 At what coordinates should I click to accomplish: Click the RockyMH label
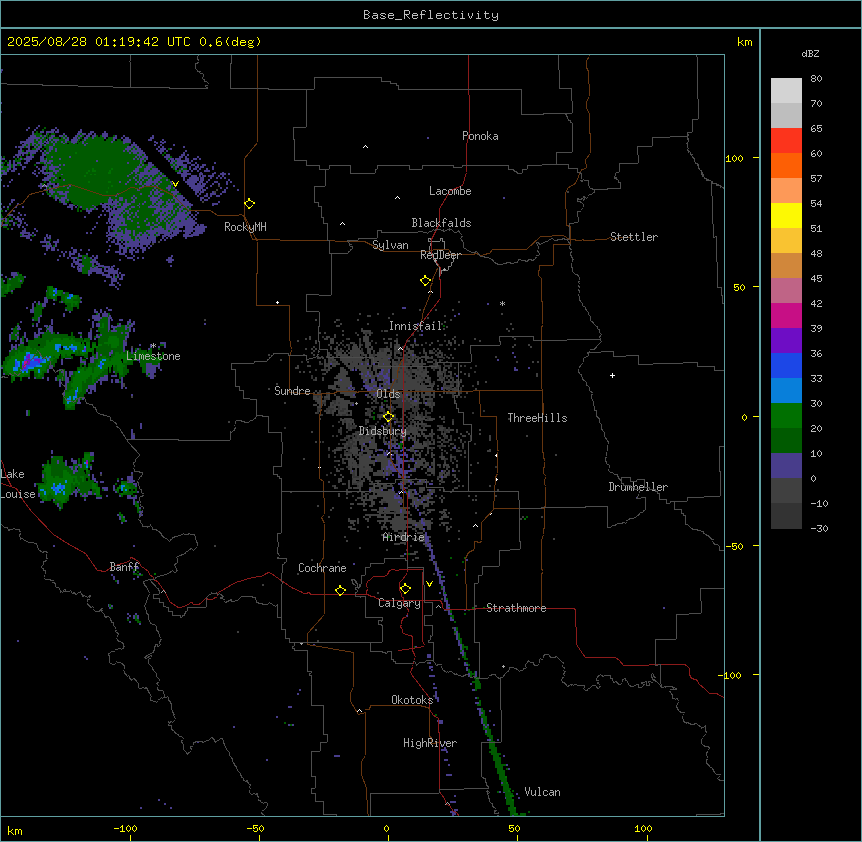coord(245,227)
